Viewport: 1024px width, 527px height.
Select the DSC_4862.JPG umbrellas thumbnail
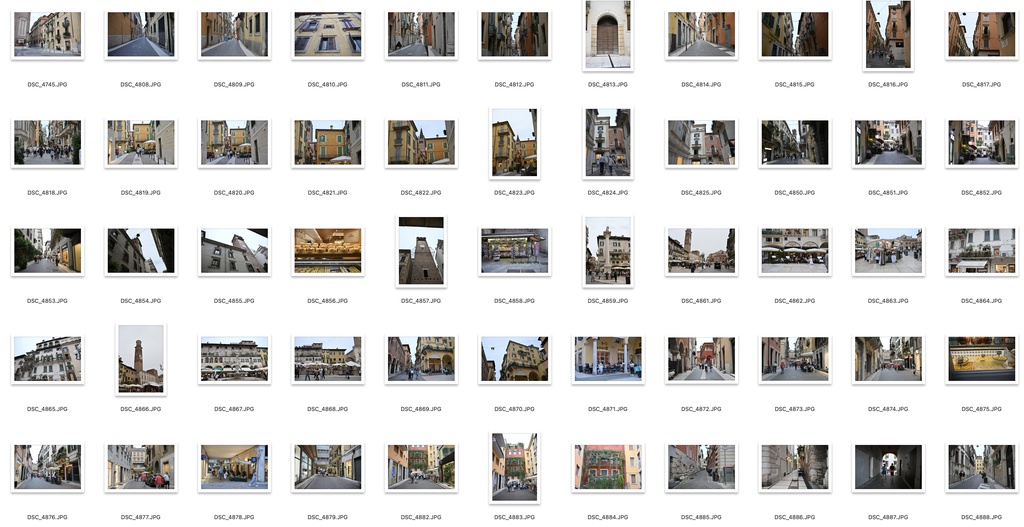794,251
